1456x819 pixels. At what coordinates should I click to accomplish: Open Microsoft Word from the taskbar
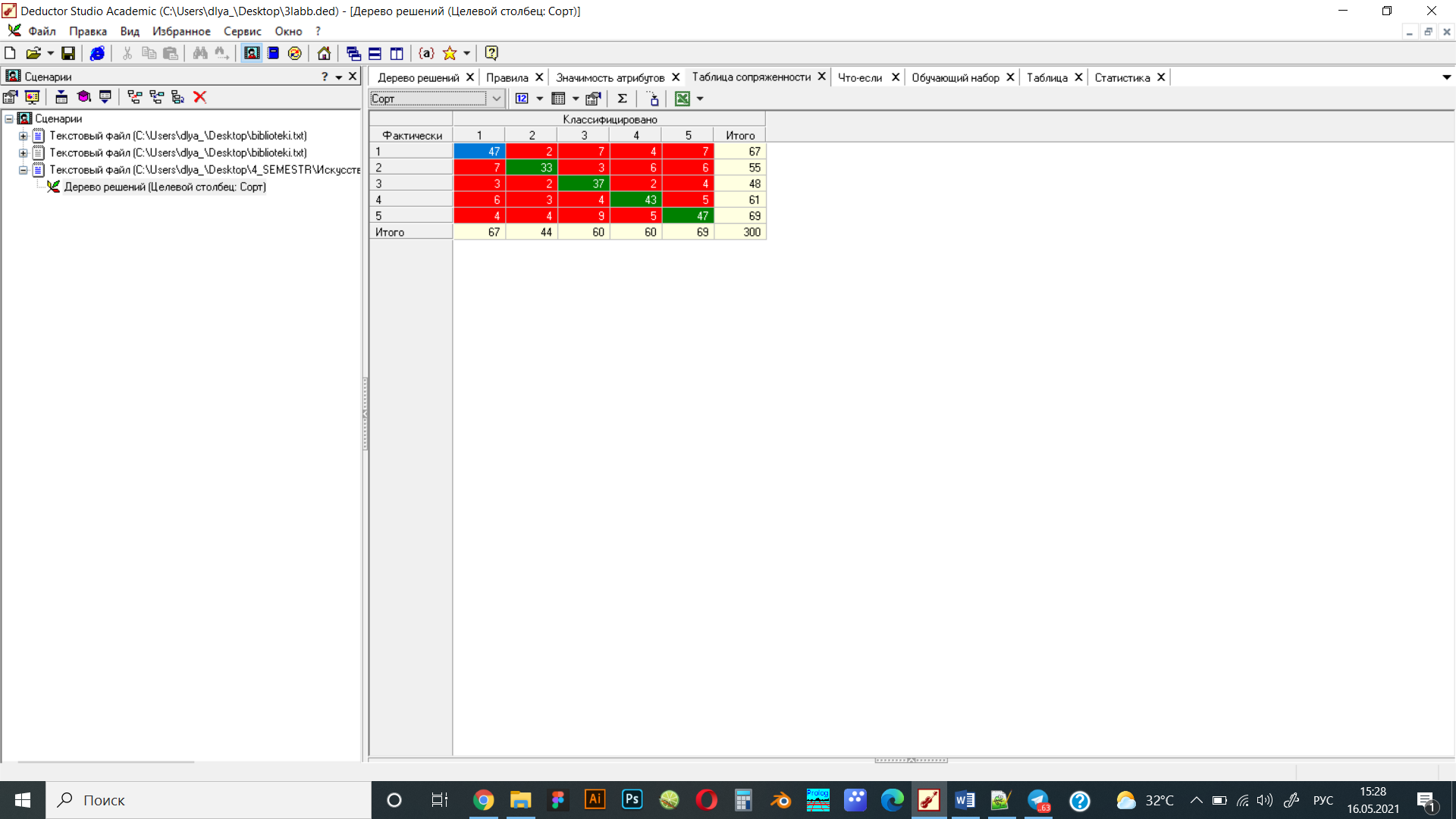click(965, 800)
